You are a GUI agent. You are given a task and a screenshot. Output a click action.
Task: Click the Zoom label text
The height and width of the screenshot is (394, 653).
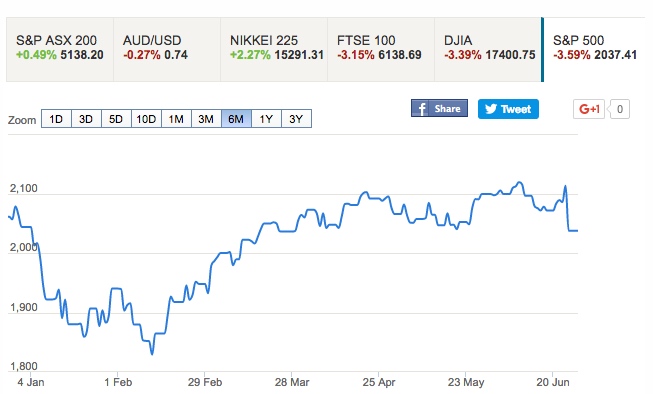[x=22, y=120]
